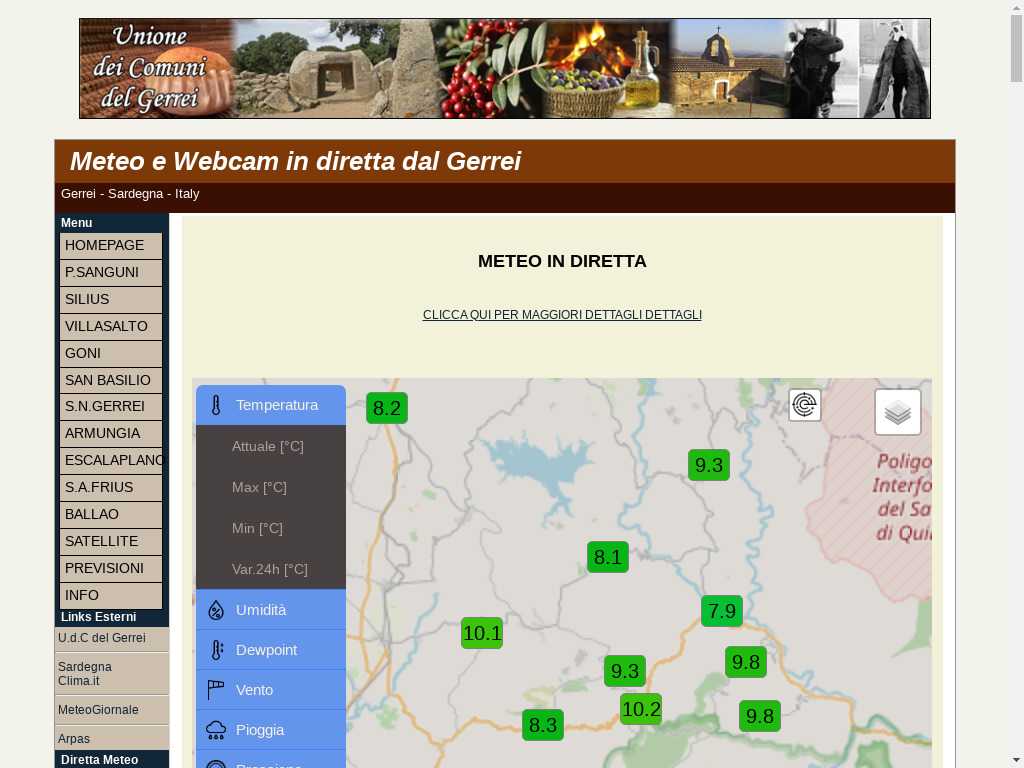
Task: Click the droplet icon beside Umidità
Action: 216,610
